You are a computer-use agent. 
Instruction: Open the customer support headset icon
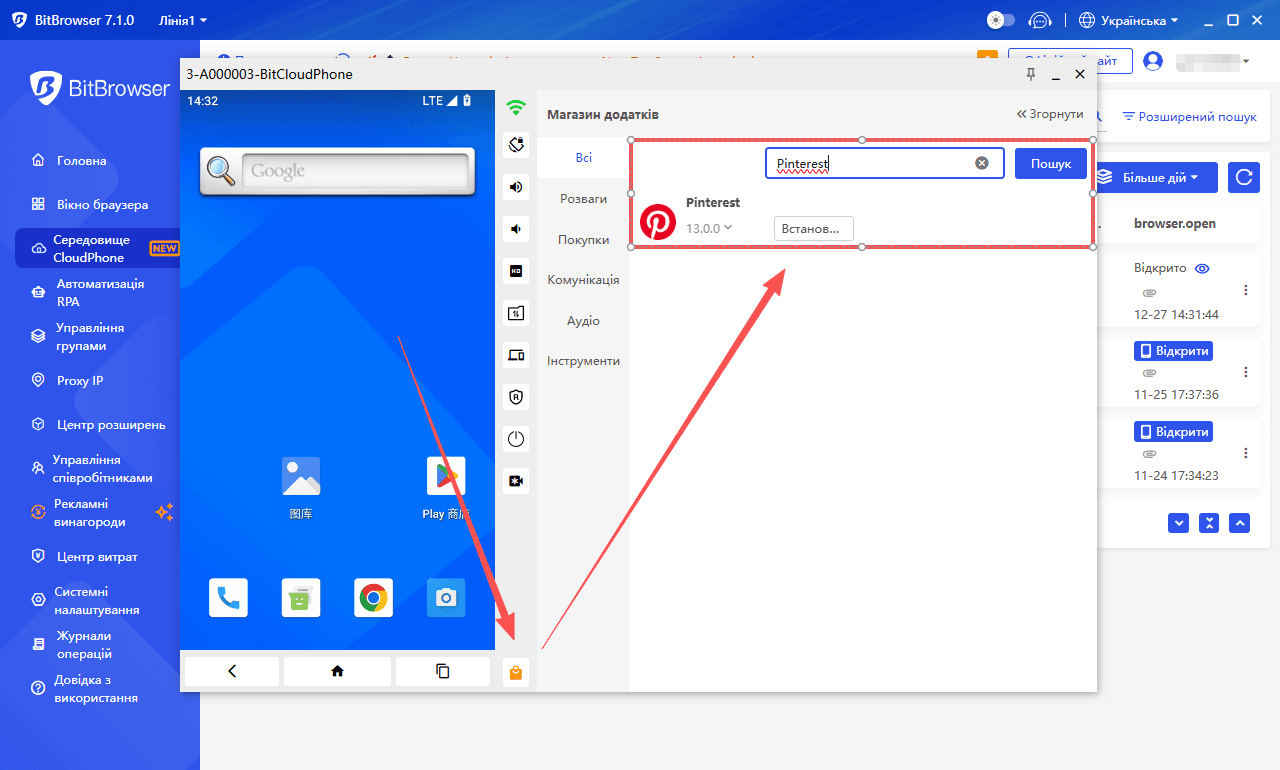tap(1041, 20)
